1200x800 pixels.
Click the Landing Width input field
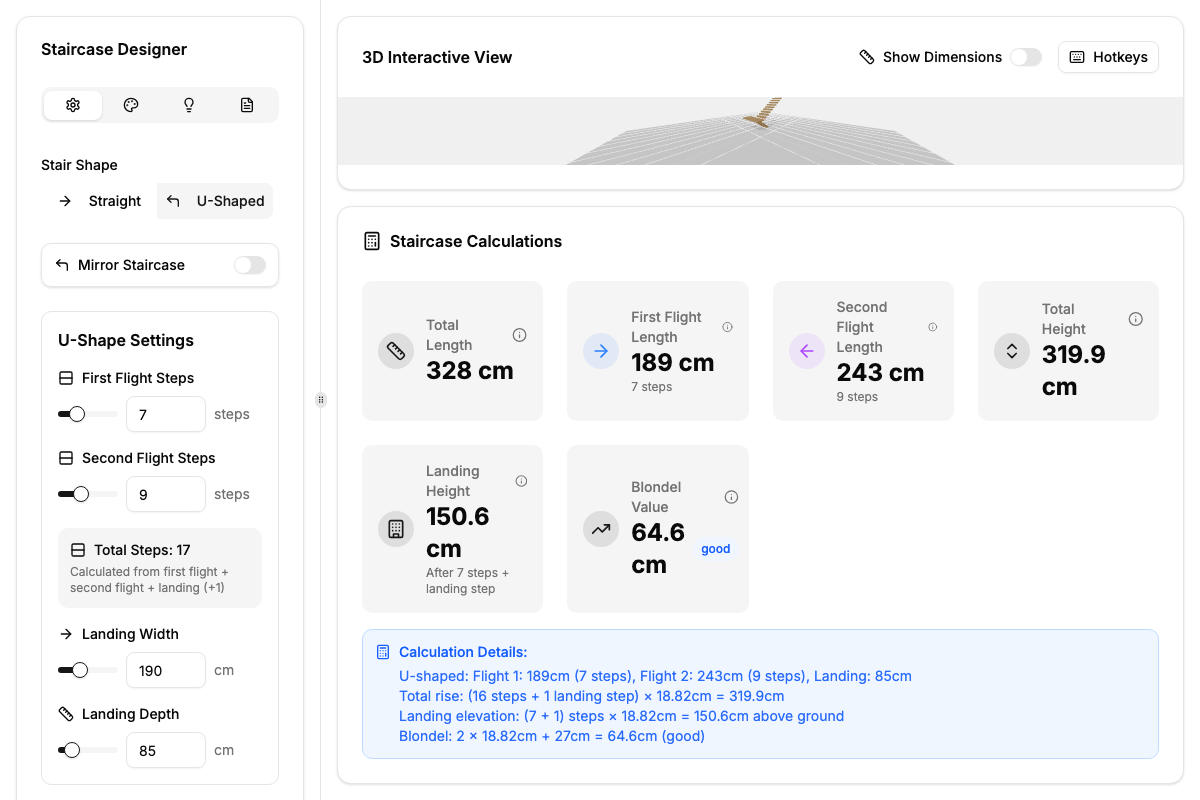tap(165, 670)
